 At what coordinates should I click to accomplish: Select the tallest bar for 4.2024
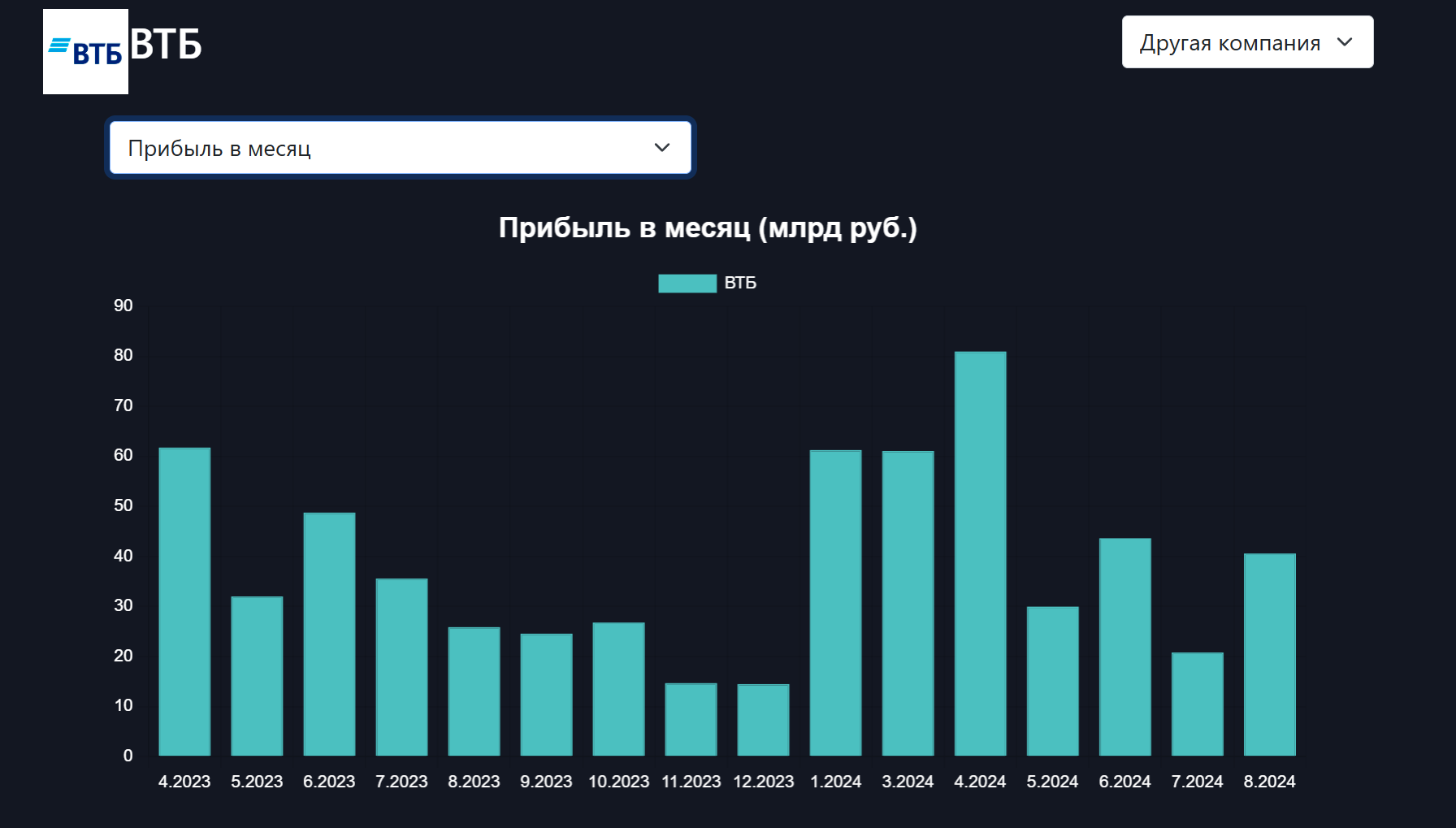[x=980, y=553]
